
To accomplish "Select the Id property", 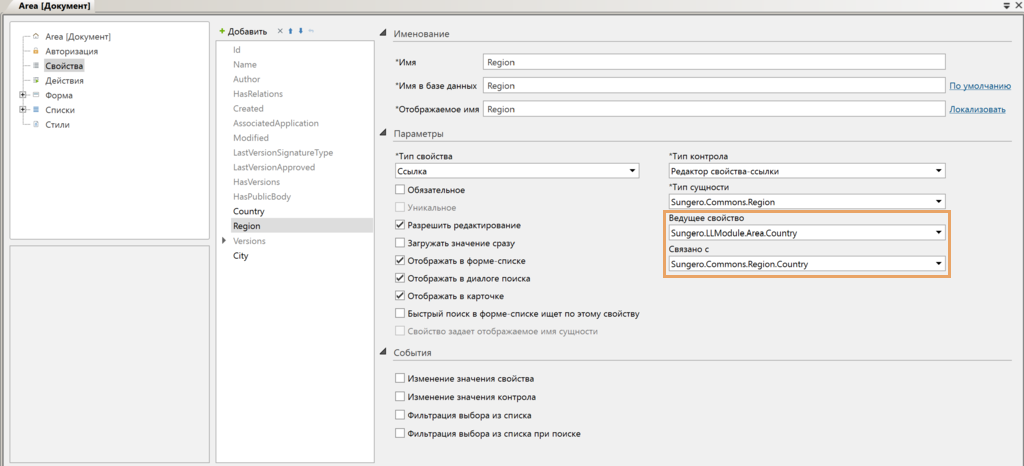I will click(x=237, y=50).
